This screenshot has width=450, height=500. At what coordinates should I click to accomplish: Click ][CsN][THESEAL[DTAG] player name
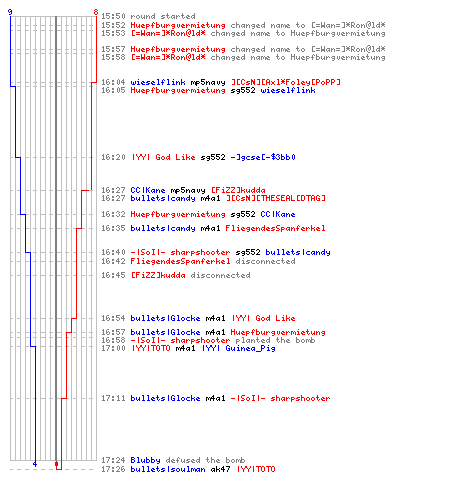(276, 198)
